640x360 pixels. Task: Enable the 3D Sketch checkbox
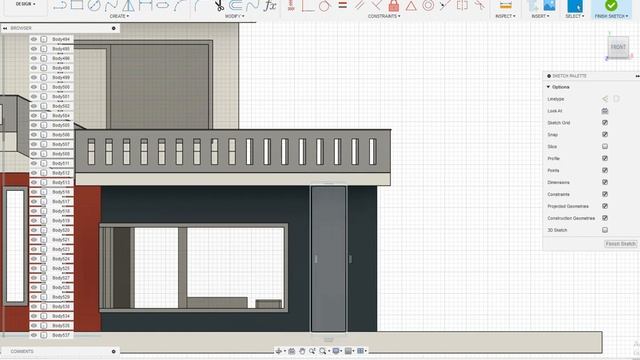[605, 230]
